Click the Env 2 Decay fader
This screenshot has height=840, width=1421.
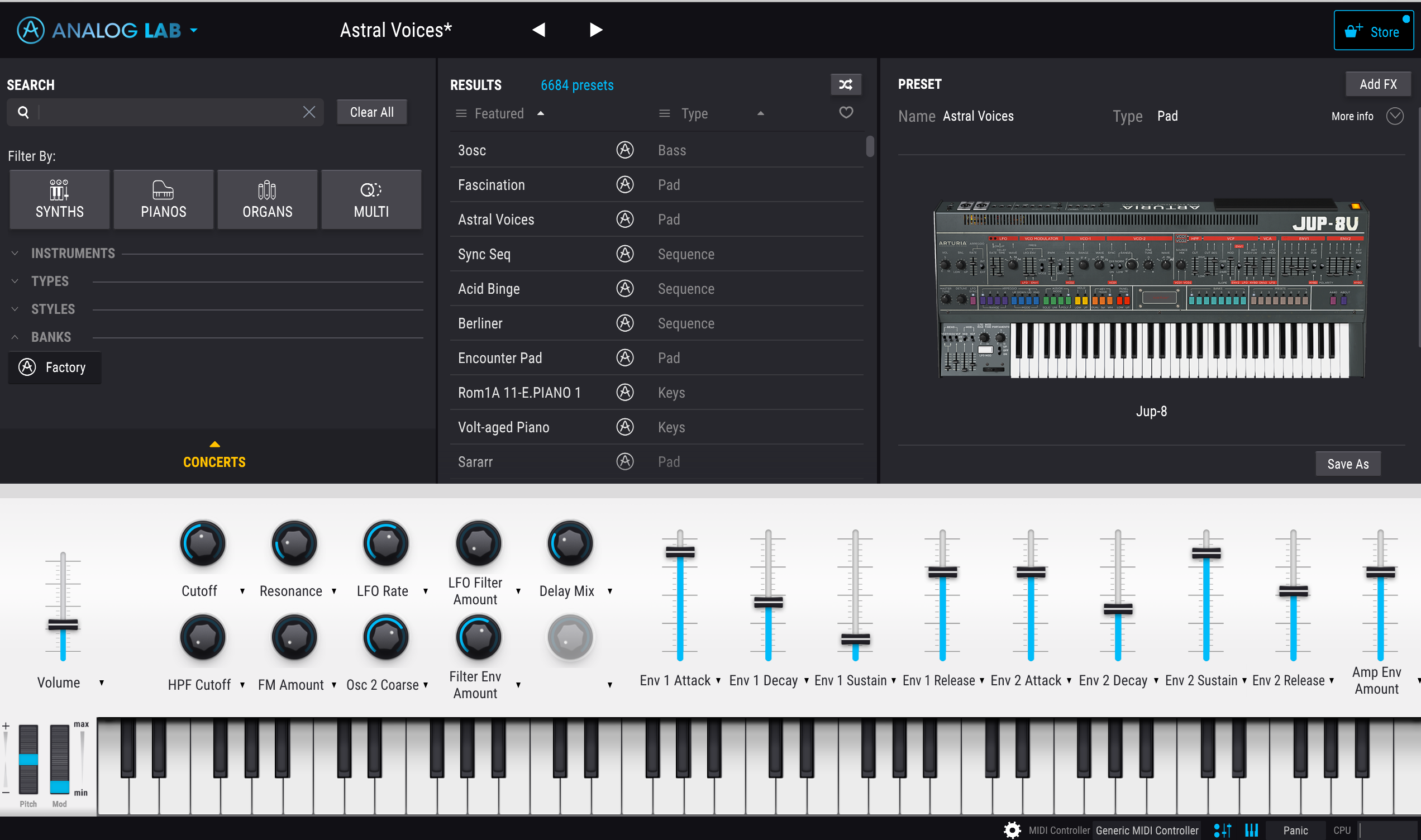(1118, 610)
